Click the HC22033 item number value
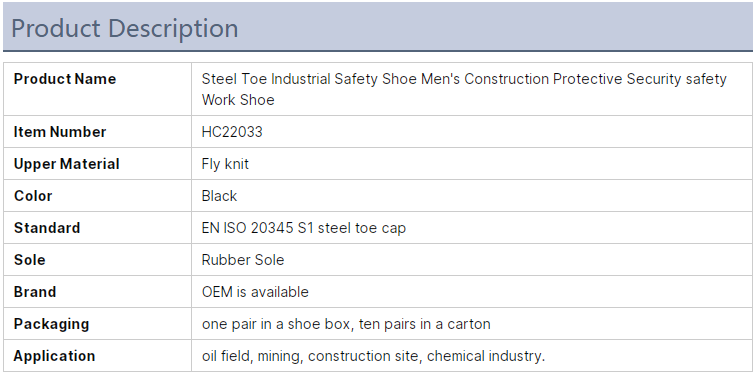 click(x=232, y=132)
